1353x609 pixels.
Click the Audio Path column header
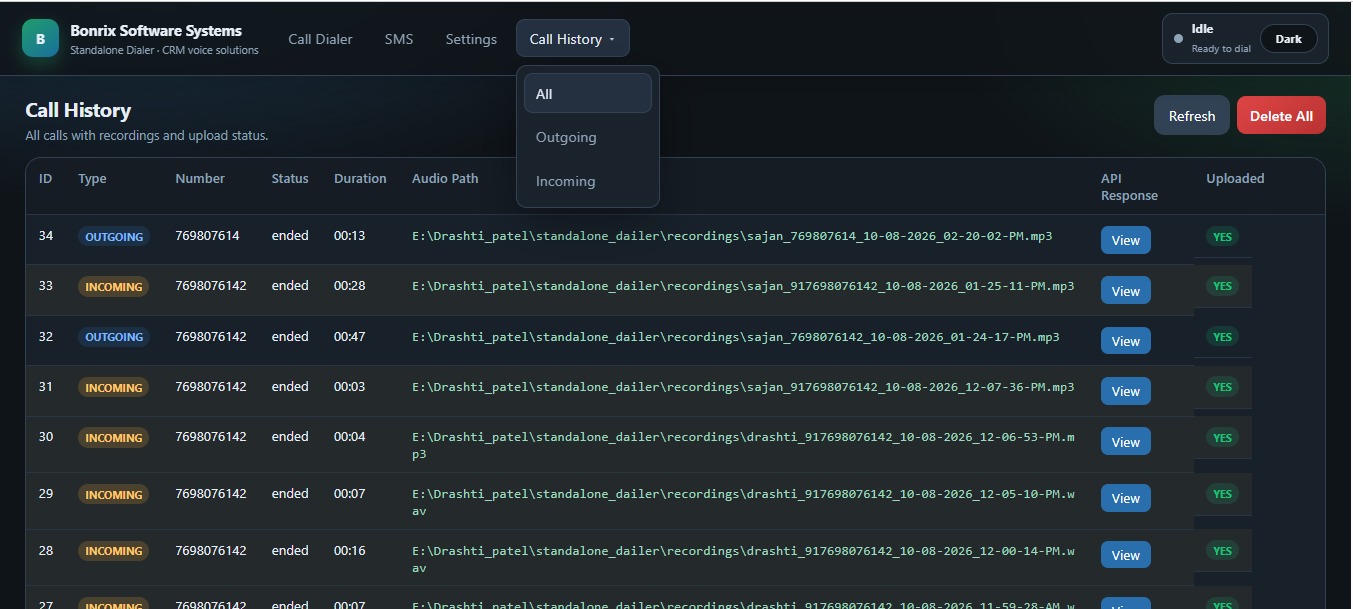tap(445, 179)
